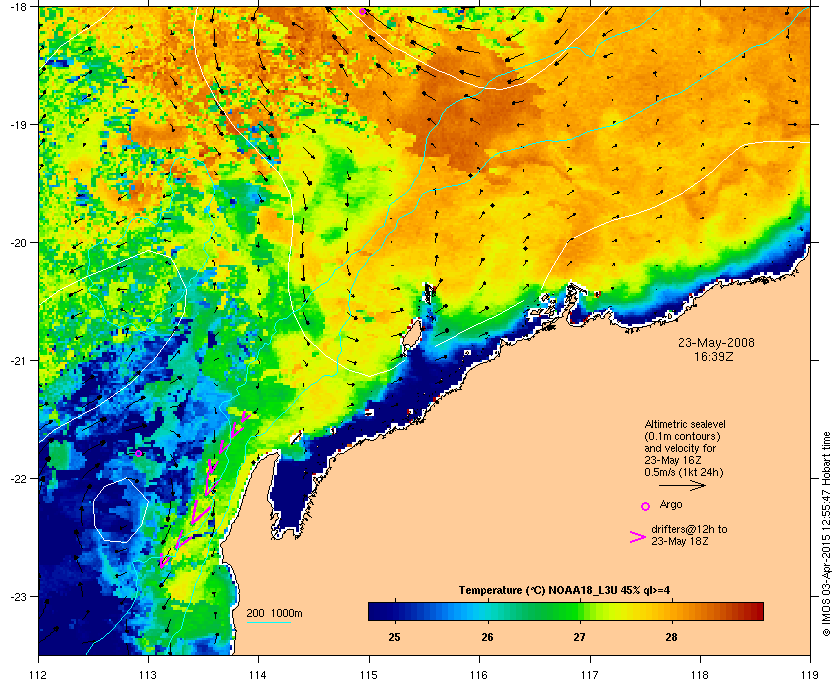Click the black velocity scale arrow in legend
Viewport: 840px width, 680px height.
pyautogui.click(x=682, y=486)
